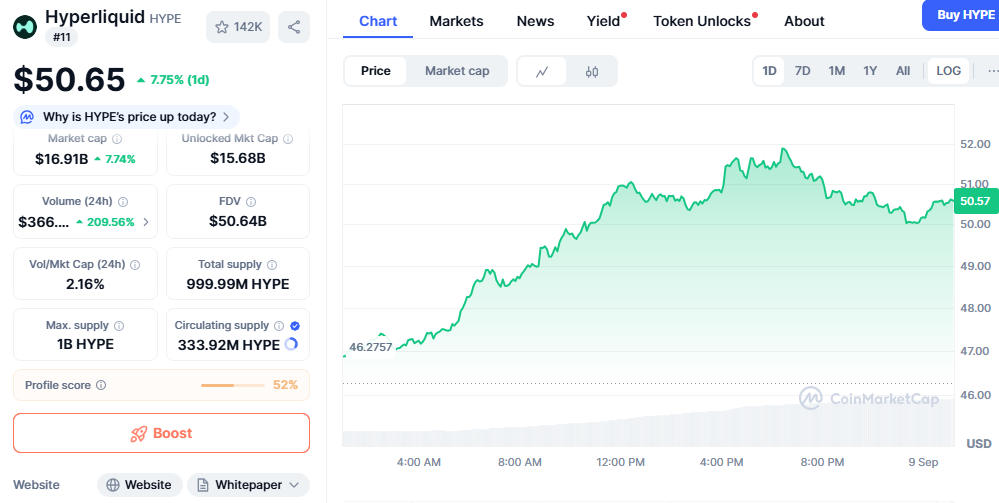Click the Profile score progress bar
999x503 pixels.
pyautogui.click(x=231, y=385)
